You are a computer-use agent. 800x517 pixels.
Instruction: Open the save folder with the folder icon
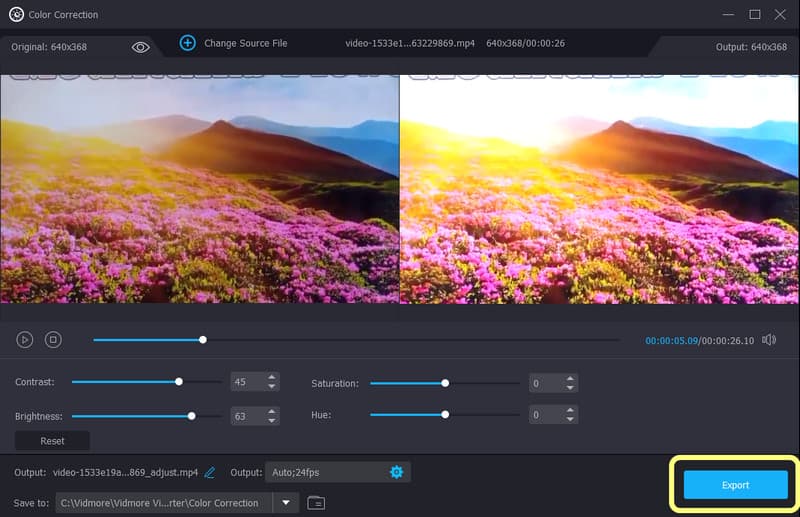coord(316,503)
